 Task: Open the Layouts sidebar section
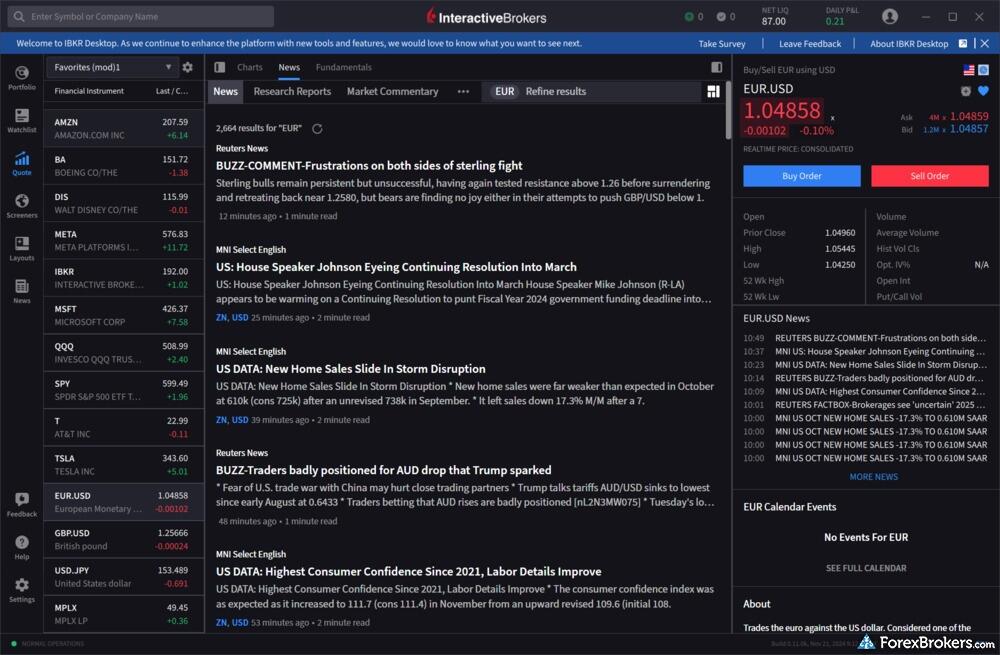coord(21,248)
